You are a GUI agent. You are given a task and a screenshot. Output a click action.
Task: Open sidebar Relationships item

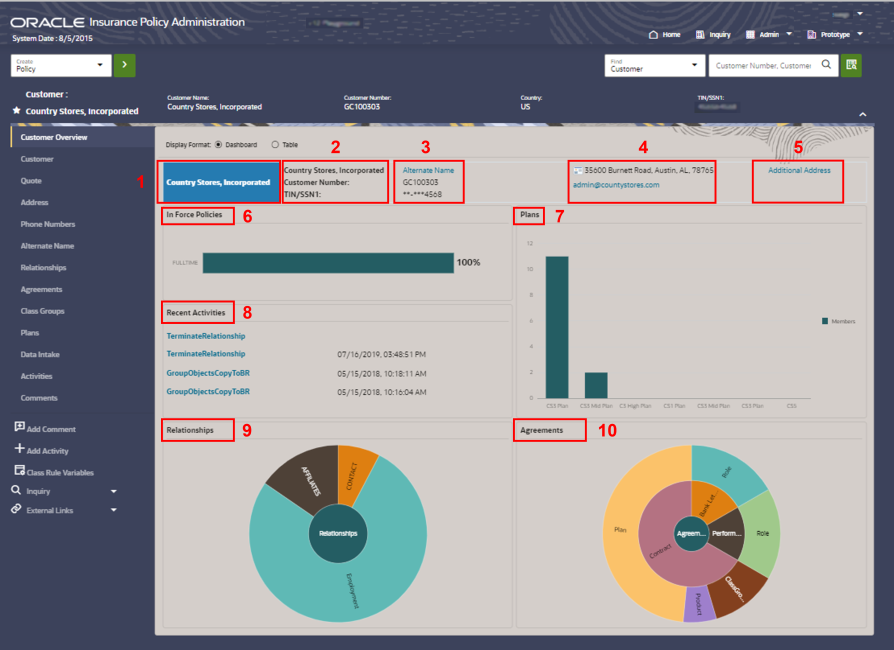tap(43, 267)
